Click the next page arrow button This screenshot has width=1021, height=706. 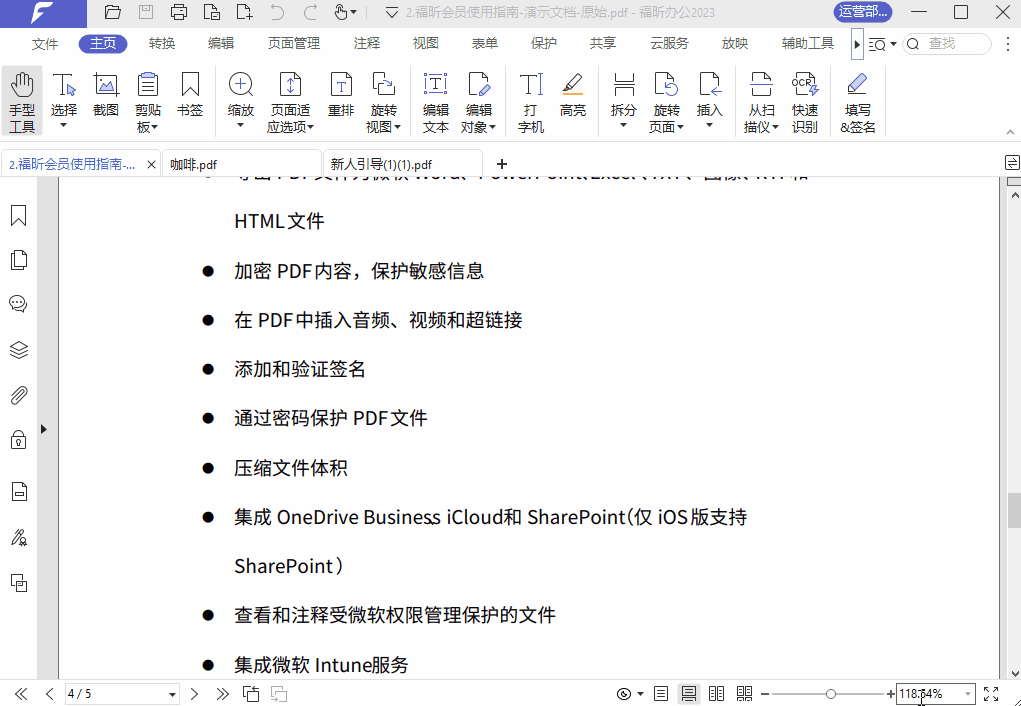194,693
